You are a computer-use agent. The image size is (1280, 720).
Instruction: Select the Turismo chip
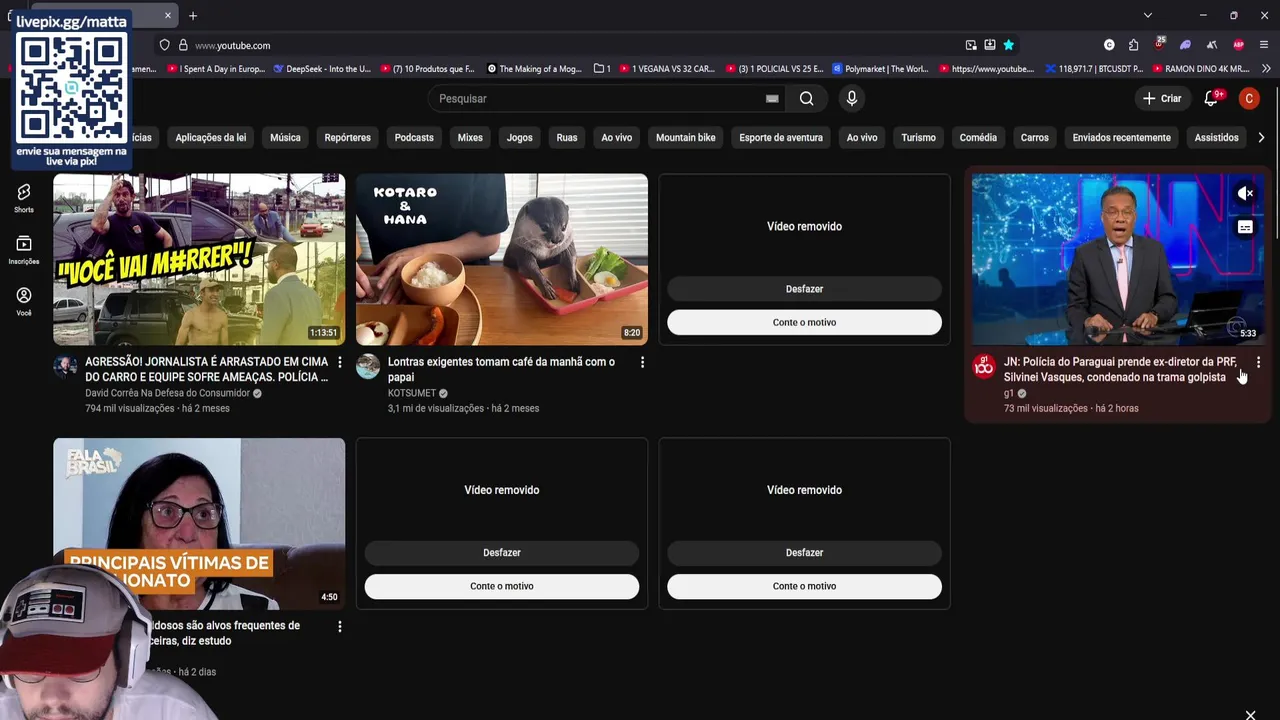[x=918, y=138]
